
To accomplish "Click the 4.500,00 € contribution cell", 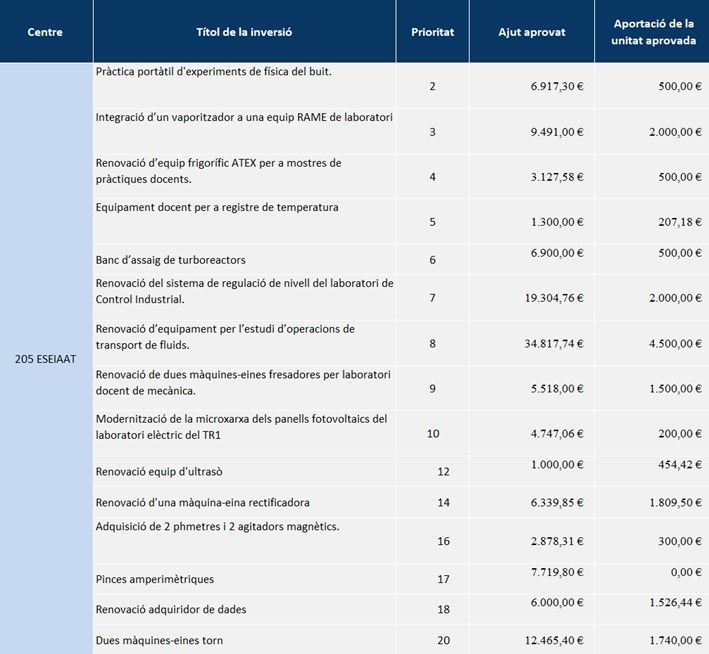I will coord(669,343).
